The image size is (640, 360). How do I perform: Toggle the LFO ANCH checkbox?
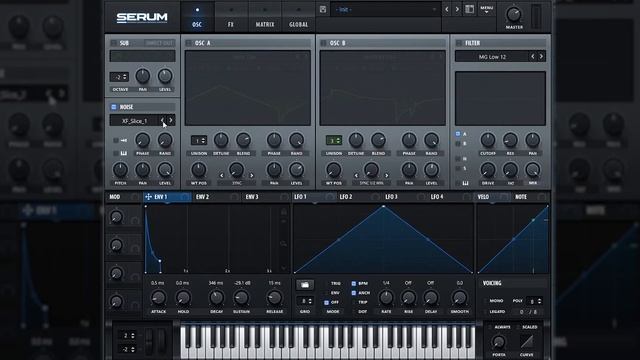pyautogui.click(x=353, y=293)
